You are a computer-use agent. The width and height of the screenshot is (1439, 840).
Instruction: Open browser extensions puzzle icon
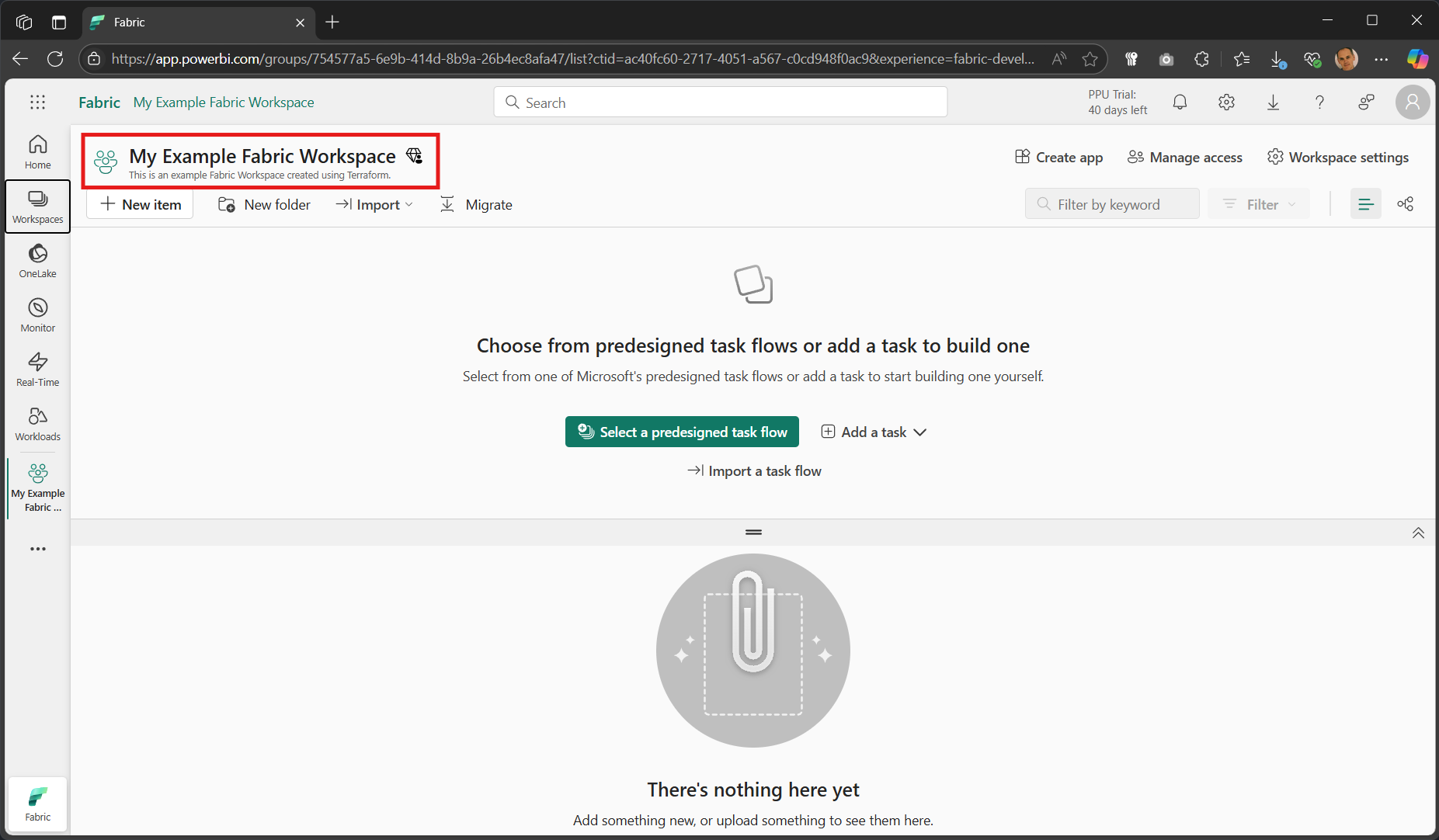pos(1201,59)
